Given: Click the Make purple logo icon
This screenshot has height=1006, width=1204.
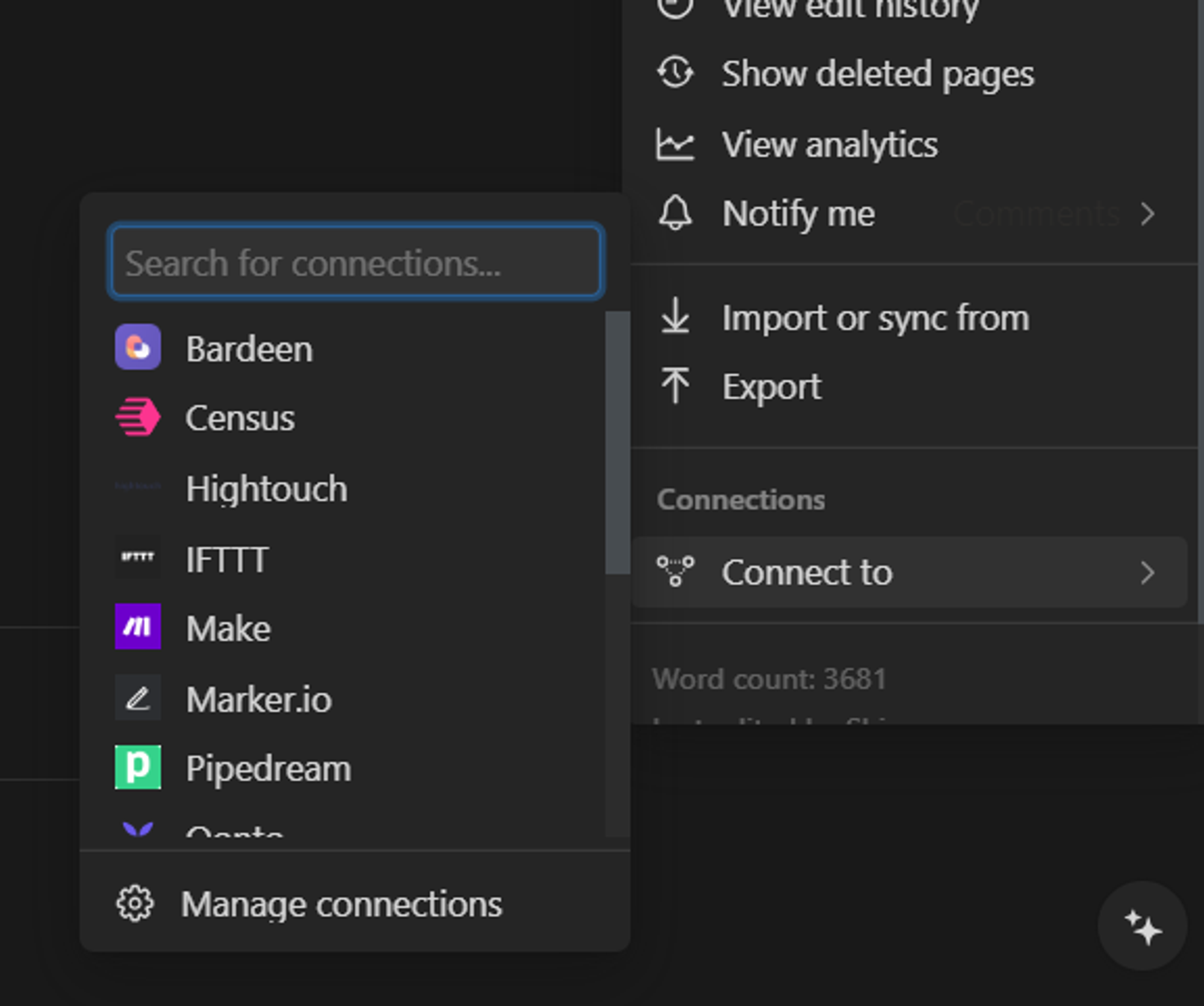Looking at the screenshot, I should [x=138, y=627].
